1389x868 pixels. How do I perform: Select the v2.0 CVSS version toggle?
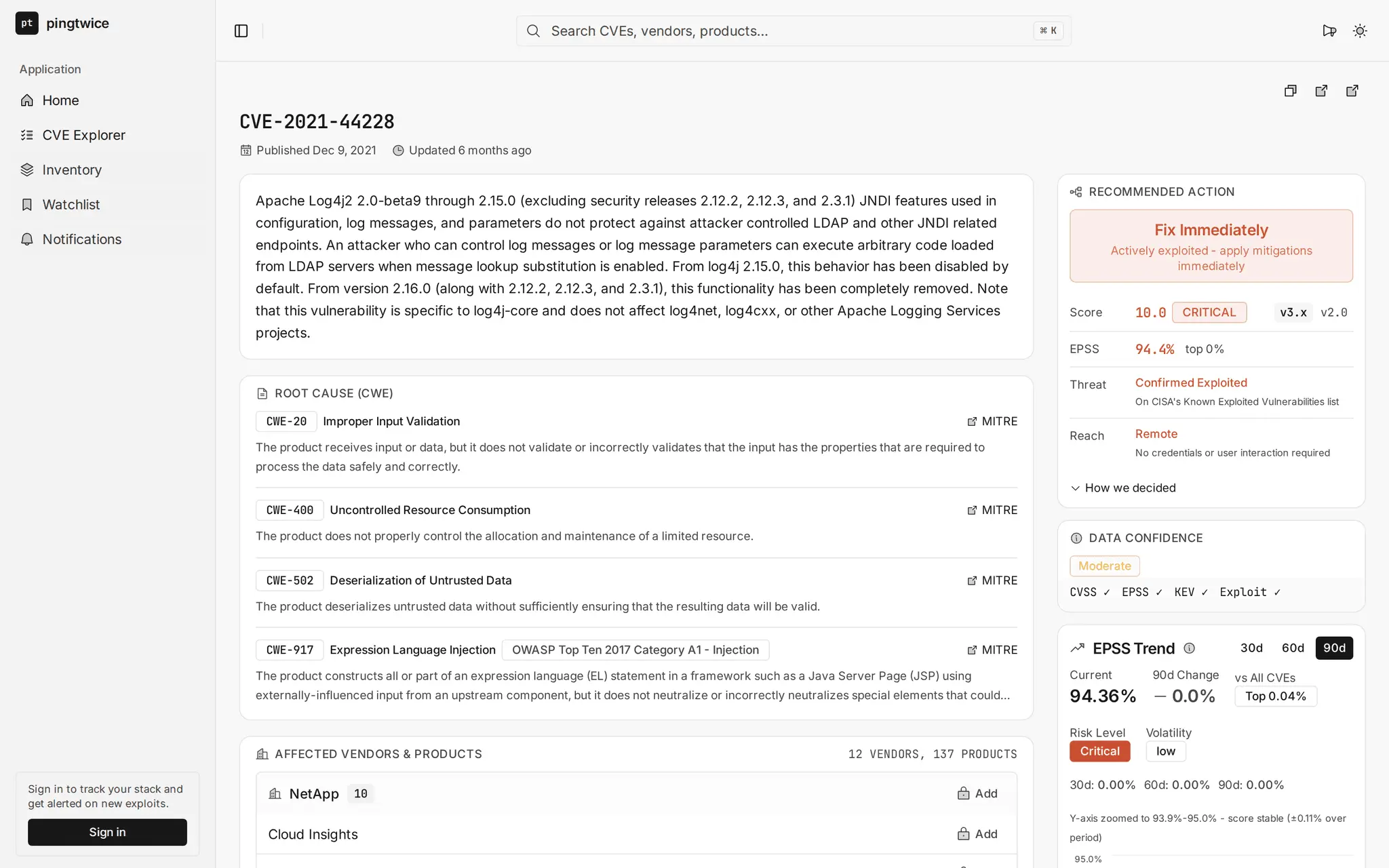(1333, 313)
